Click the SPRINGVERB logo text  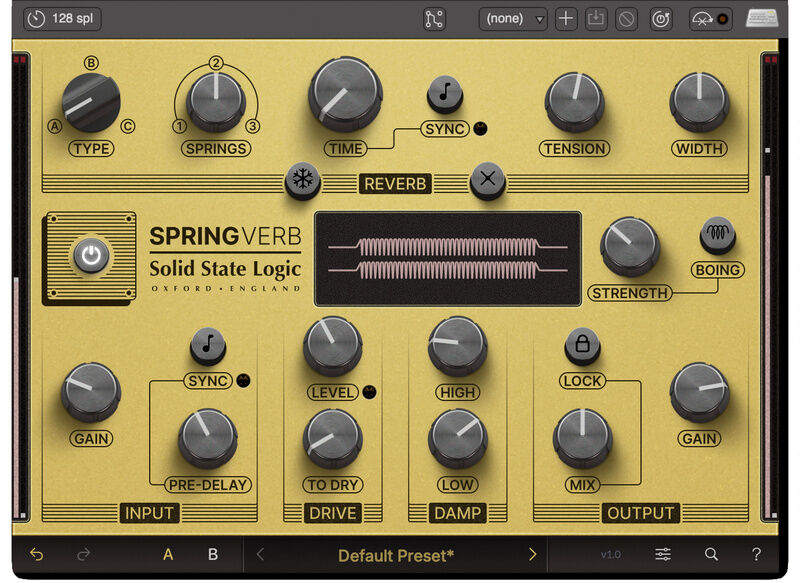click(x=225, y=236)
